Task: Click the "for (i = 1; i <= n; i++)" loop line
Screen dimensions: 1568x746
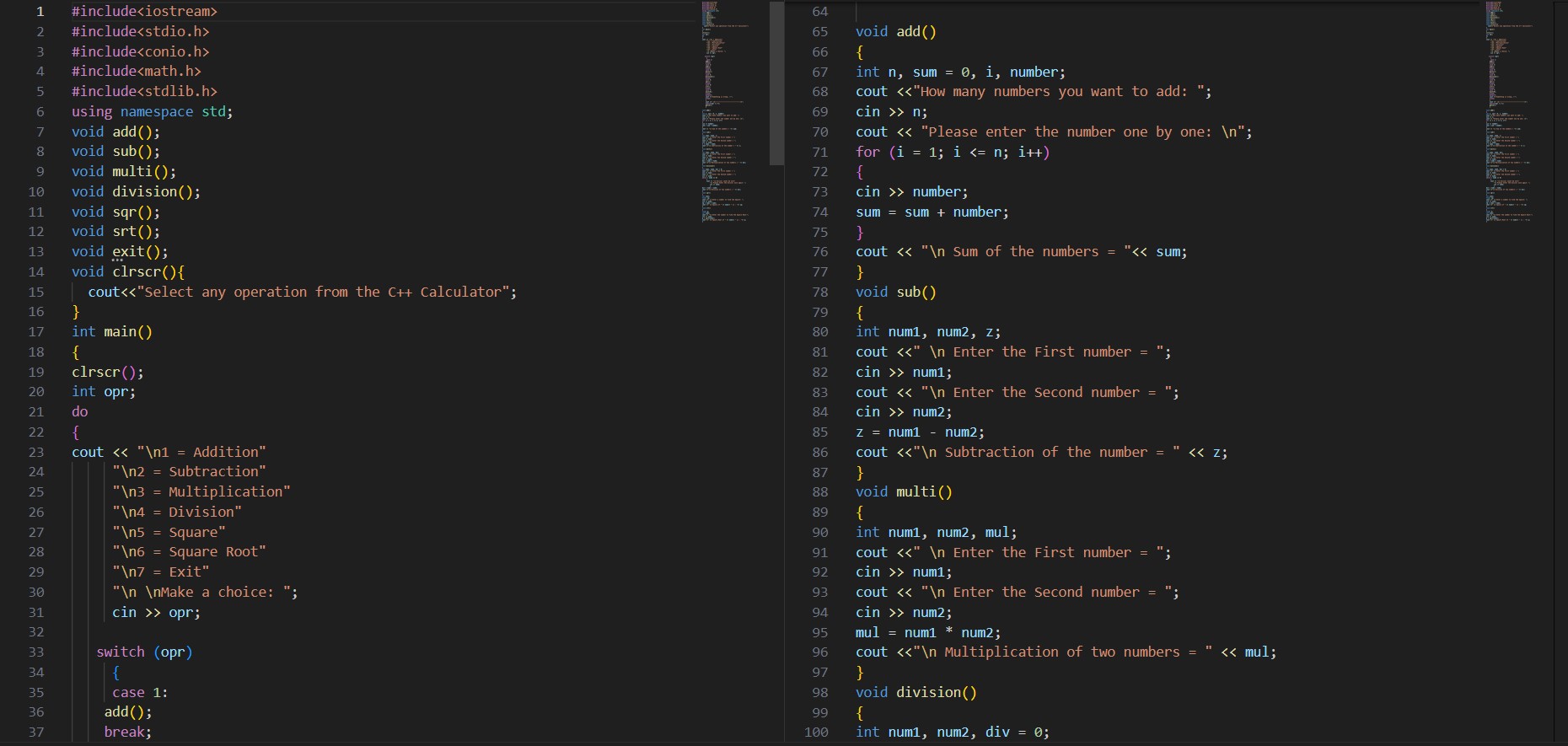Action: click(x=953, y=153)
